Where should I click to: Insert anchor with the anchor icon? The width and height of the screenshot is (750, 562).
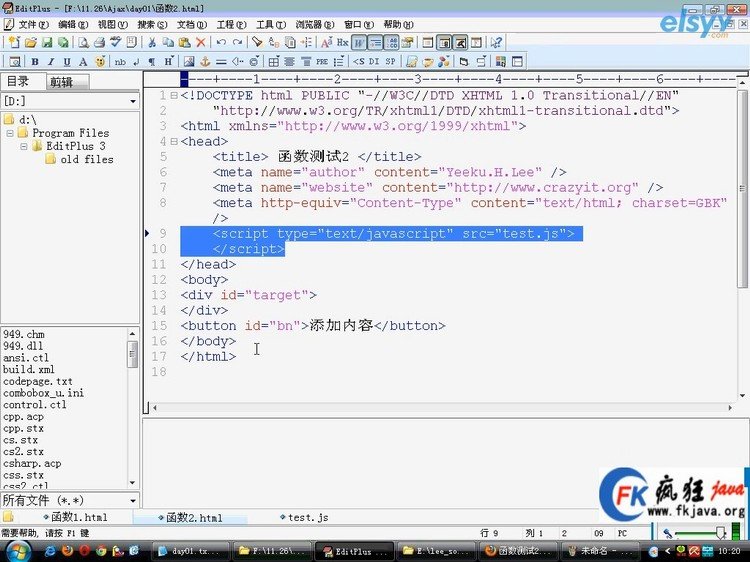205,62
